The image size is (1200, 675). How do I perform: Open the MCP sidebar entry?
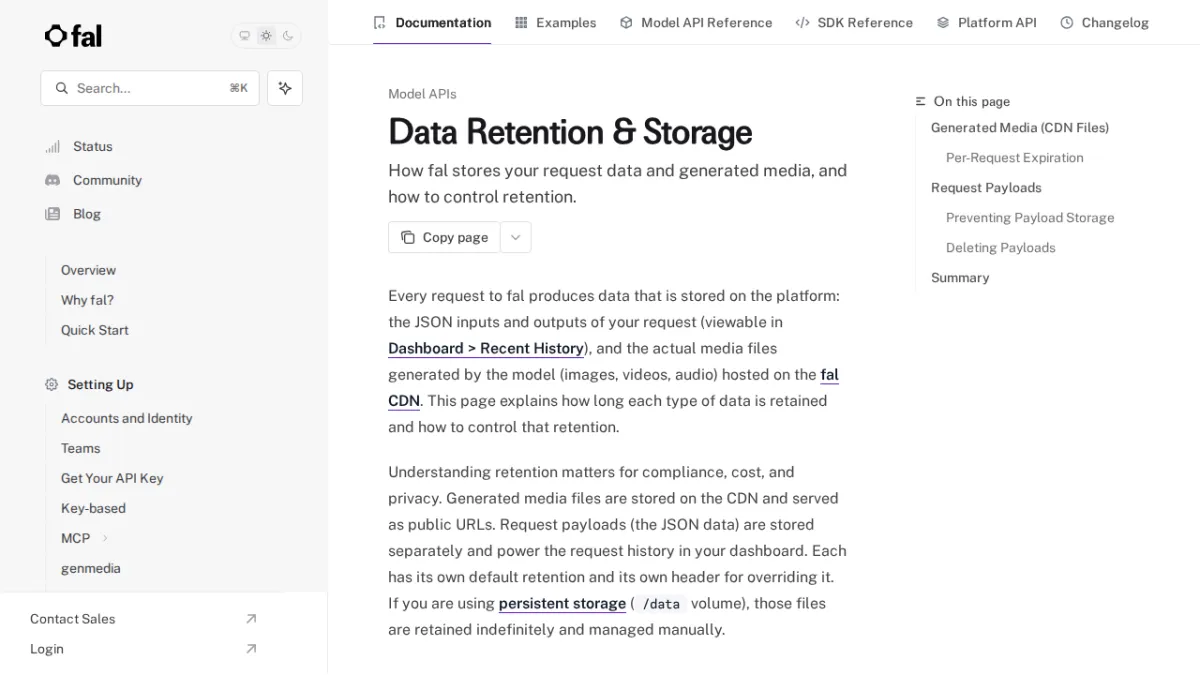76,538
